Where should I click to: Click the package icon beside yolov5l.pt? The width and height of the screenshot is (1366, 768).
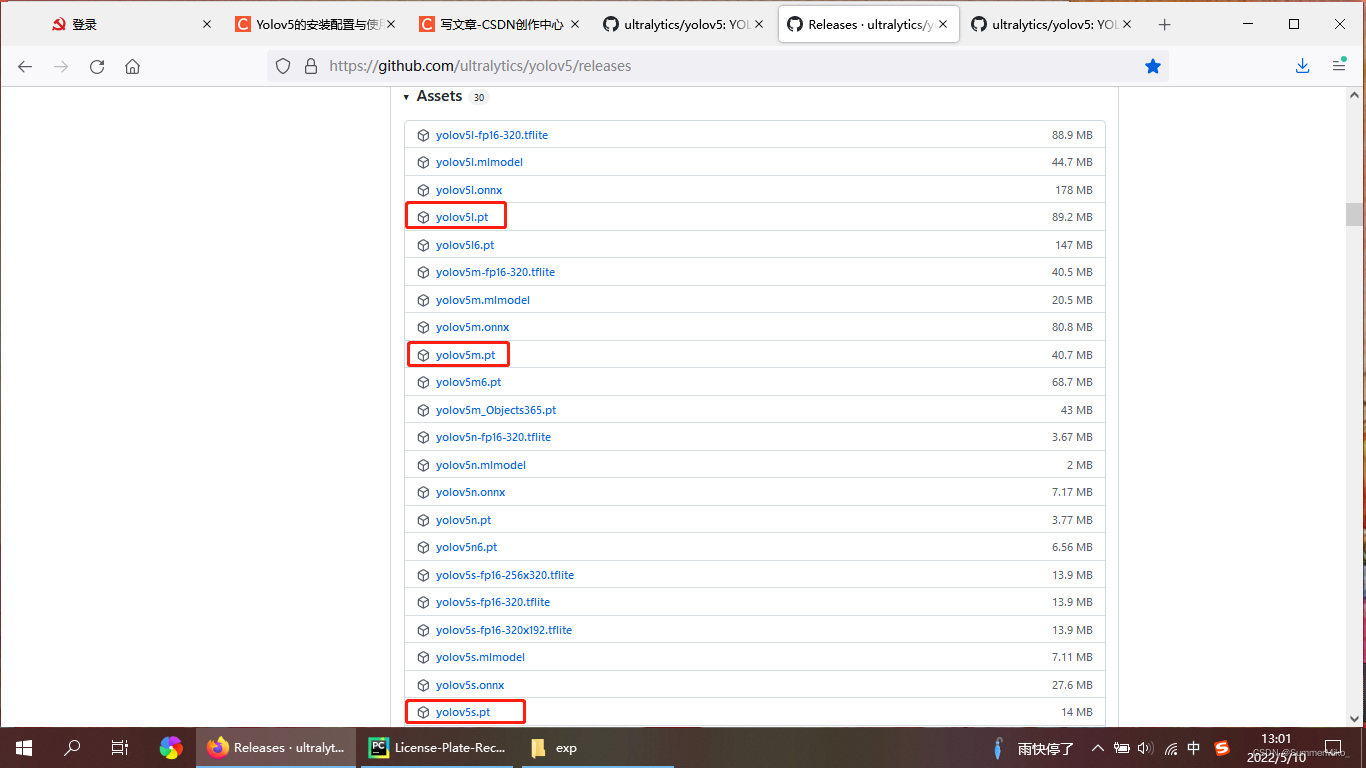(x=423, y=217)
